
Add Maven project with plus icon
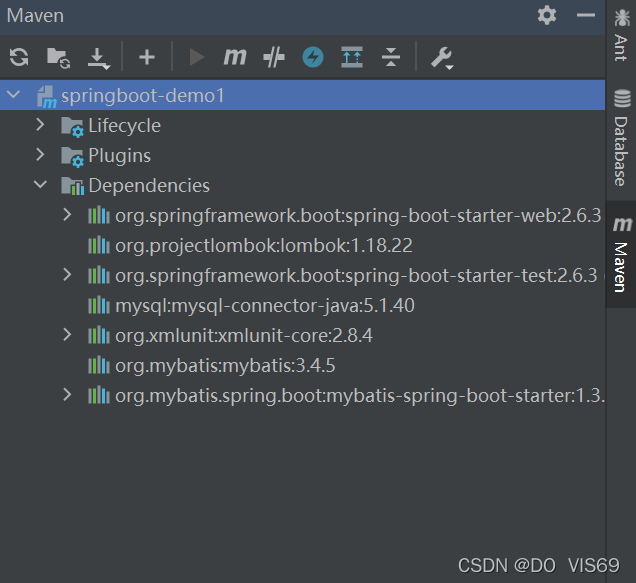click(147, 57)
